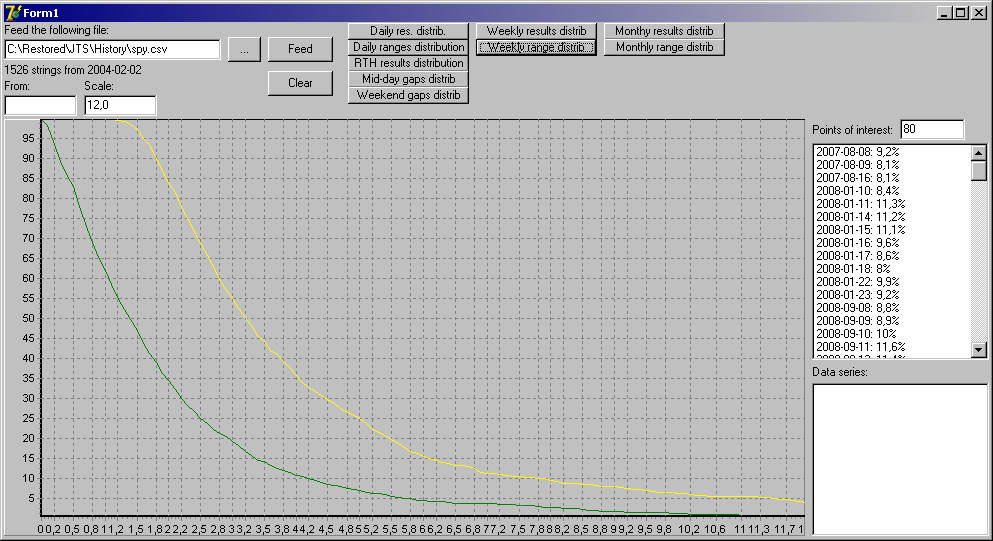Show Mid-day gaps distrib
993x541 pixels.
click(408, 79)
